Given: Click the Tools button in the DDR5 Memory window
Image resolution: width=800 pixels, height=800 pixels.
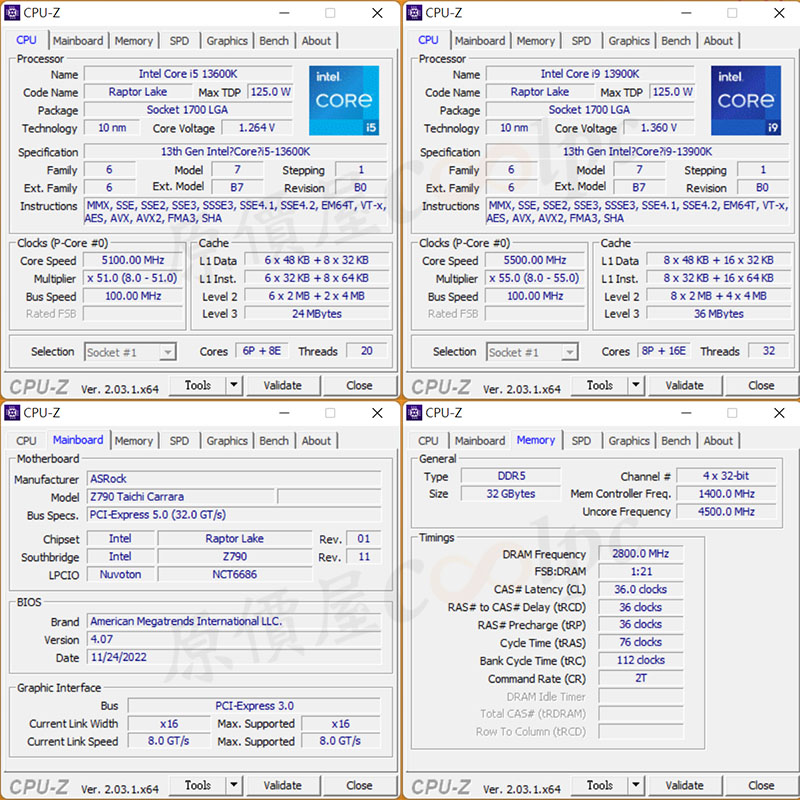Looking at the screenshot, I should [x=600, y=785].
